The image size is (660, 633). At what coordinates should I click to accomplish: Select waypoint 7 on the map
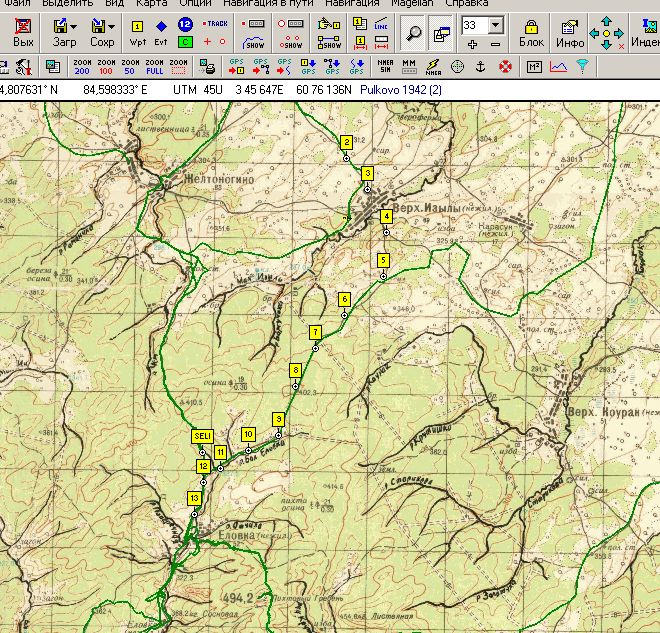[315, 332]
